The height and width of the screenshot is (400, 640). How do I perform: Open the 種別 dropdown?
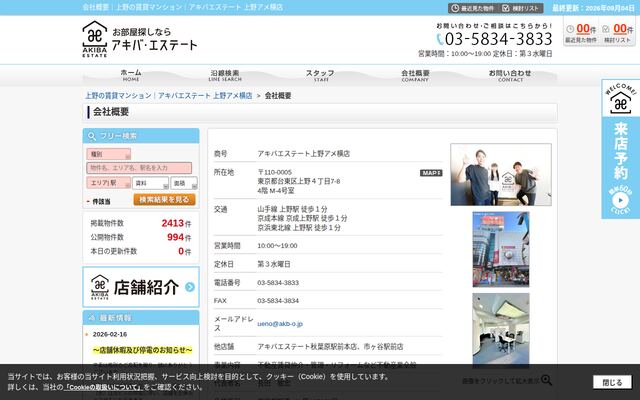(x=109, y=154)
